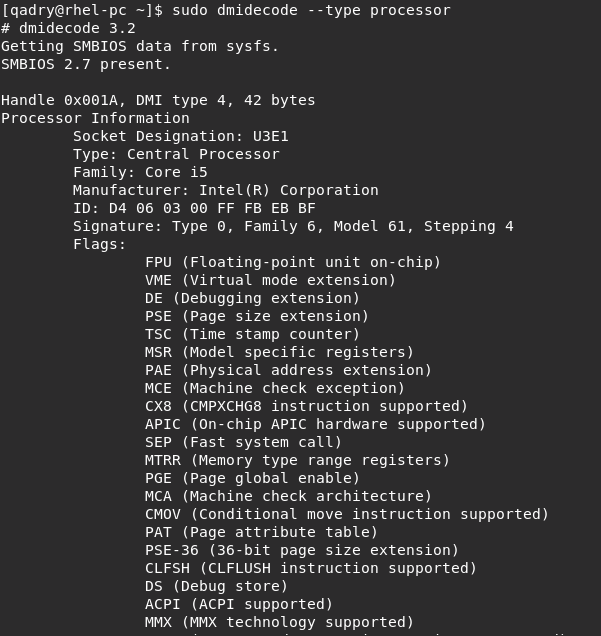Select the SMBIOS 2.7 present line
Screen dimensions: 601x636
[x=86, y=64]
